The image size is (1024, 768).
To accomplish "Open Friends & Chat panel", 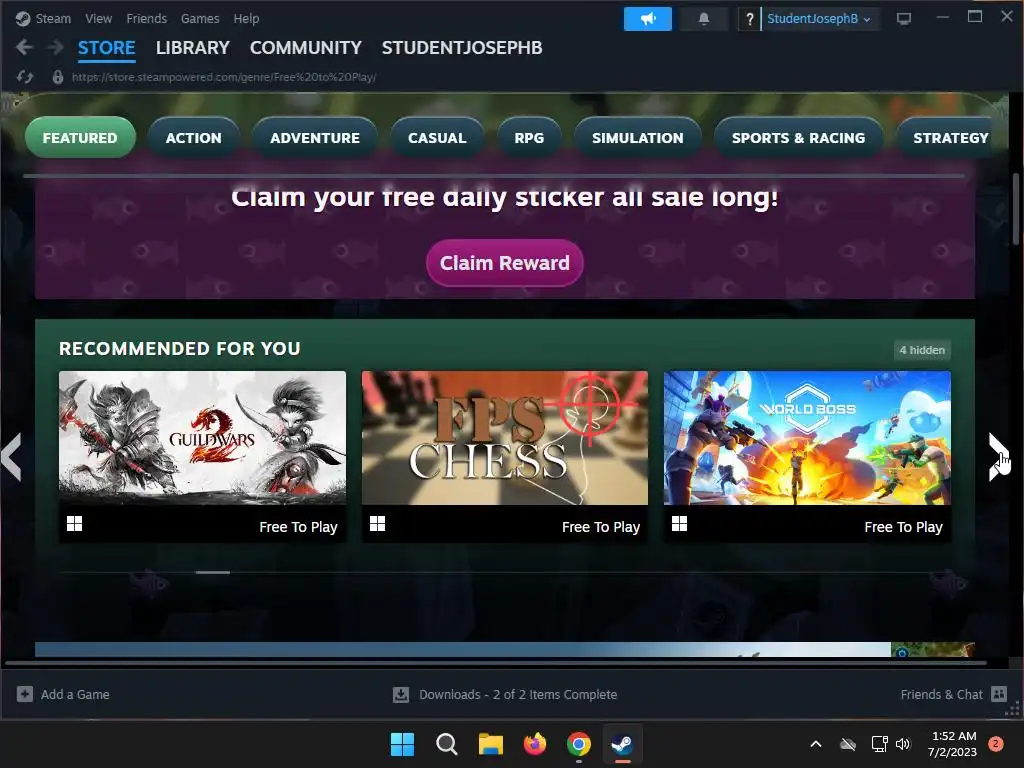I will coord(941,694).
